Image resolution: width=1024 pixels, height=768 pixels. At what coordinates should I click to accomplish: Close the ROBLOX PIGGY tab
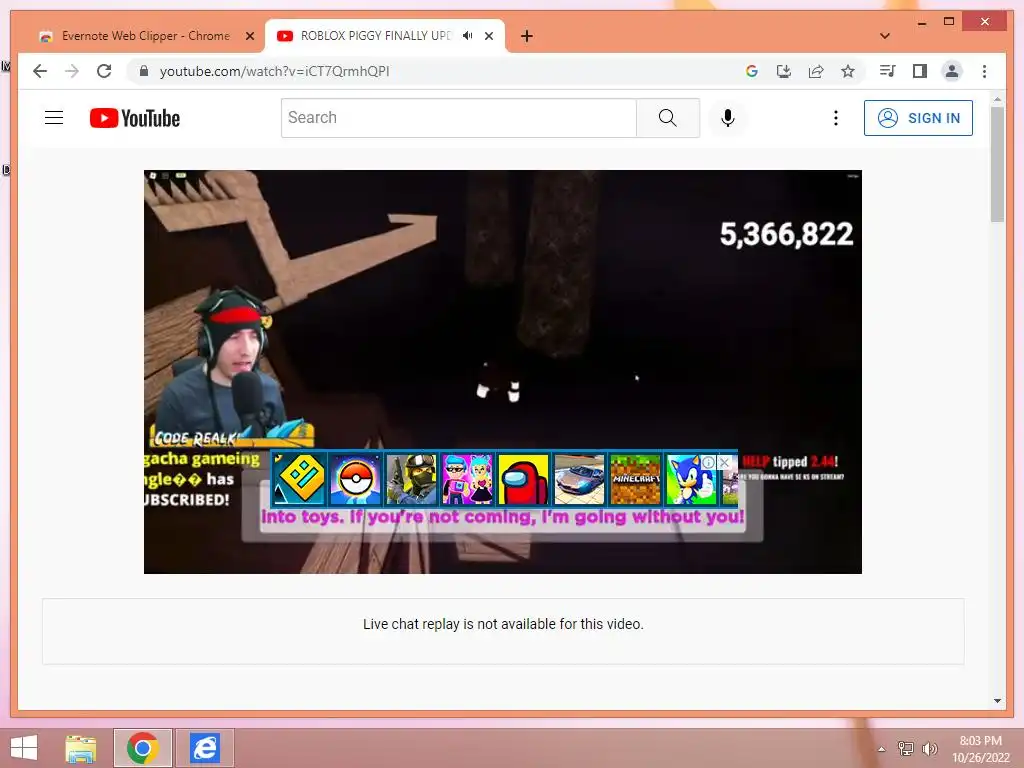(489, 36)
